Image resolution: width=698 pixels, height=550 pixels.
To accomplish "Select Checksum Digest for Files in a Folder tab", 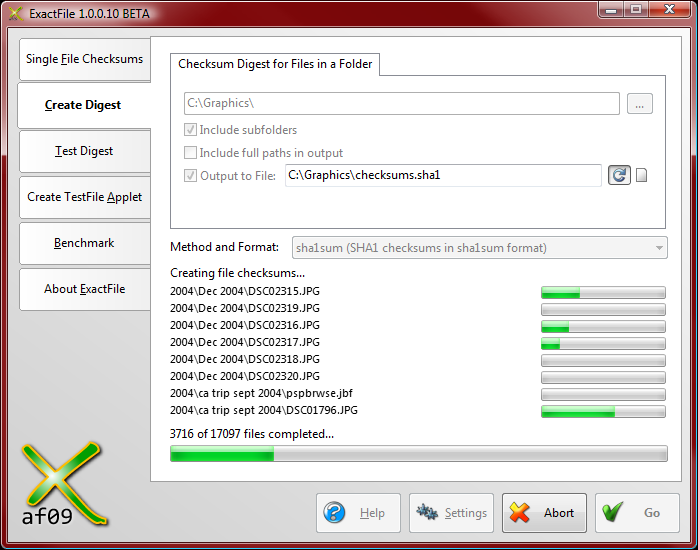I will (275, 64).
